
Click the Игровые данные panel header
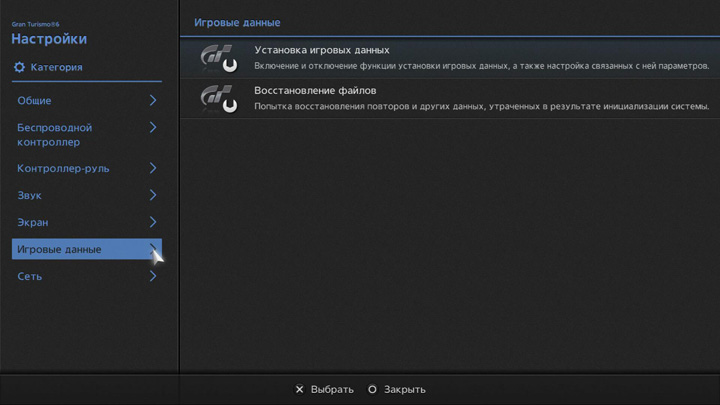coord(236,22)
